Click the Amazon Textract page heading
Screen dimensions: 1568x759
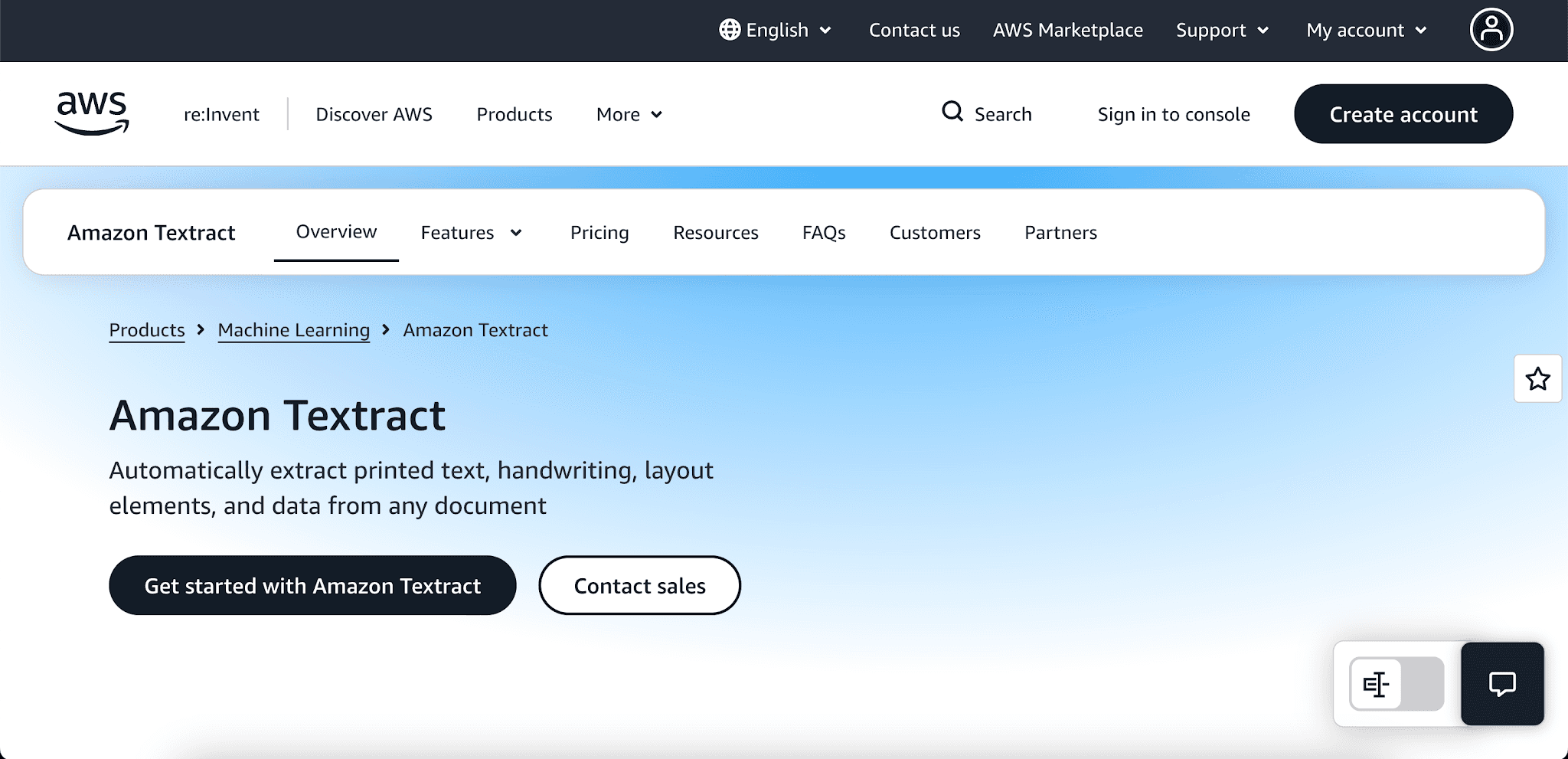(x=277, y=416)
